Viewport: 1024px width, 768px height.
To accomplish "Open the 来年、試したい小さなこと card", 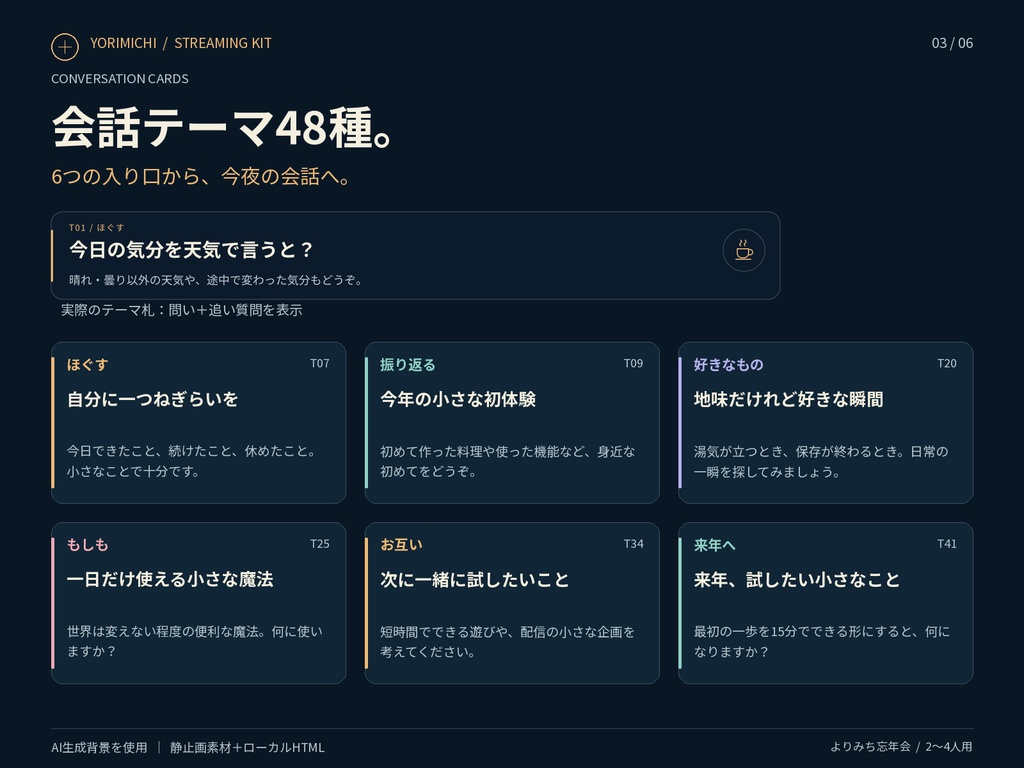I will pyautogui.click(x=825, y=603).
